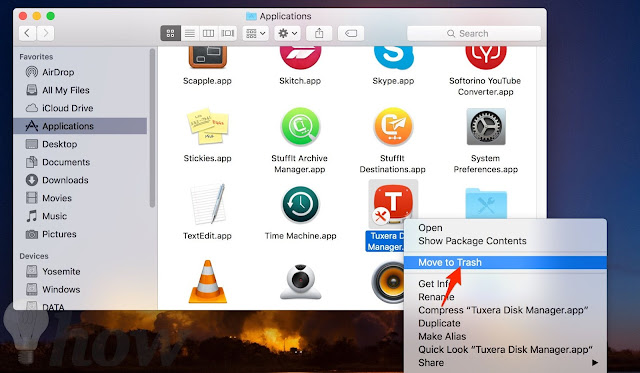
Task: Switch to icon view
Action: point(171,33)
